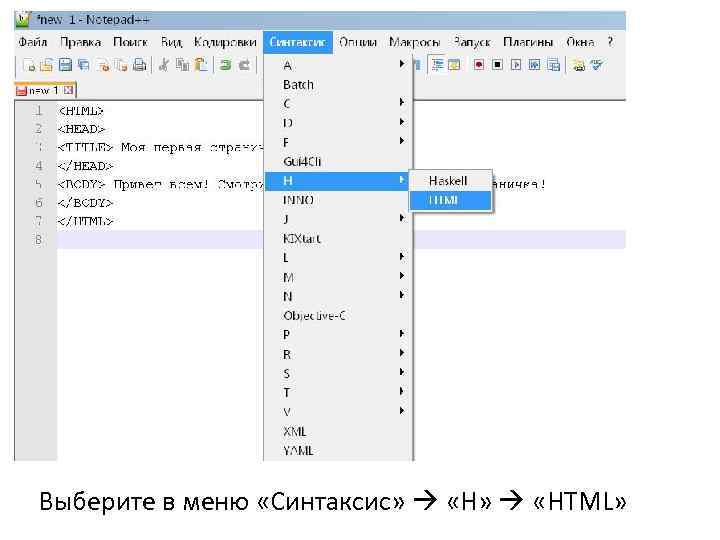Image resolution: width=720 pixels, height=540 pixels.
Task: Select HTML in the H submenu
Action: tap(450, 201)
